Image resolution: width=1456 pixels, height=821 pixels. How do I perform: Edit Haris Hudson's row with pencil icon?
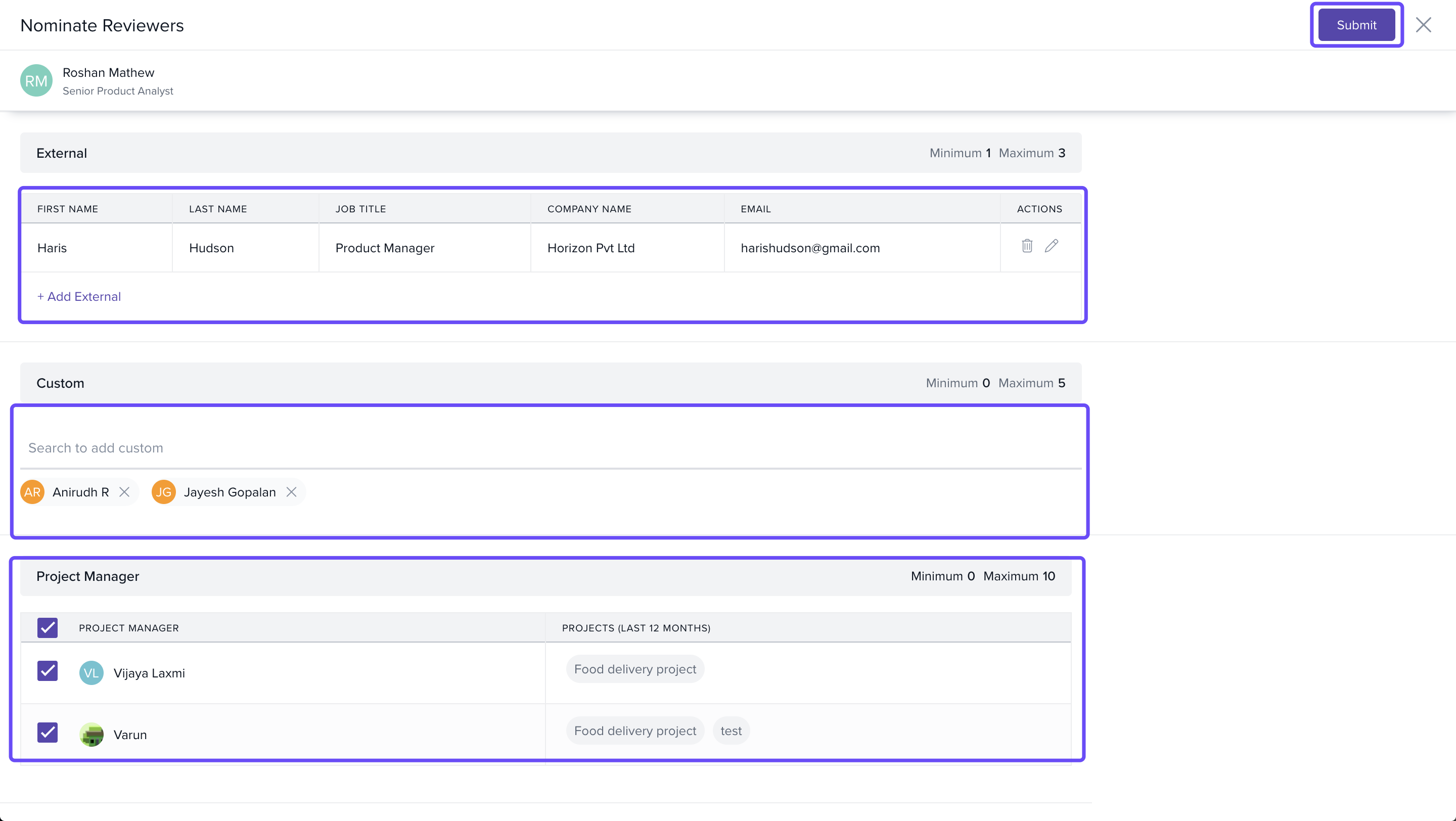coord(1052,246)
